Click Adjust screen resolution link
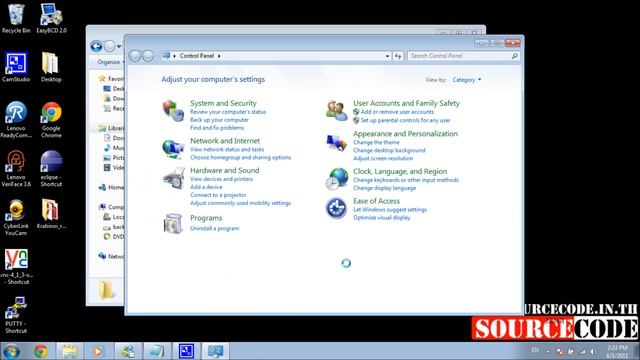This screenshot has width=640, height=360. pyautogui.click(x=383, y=158)
